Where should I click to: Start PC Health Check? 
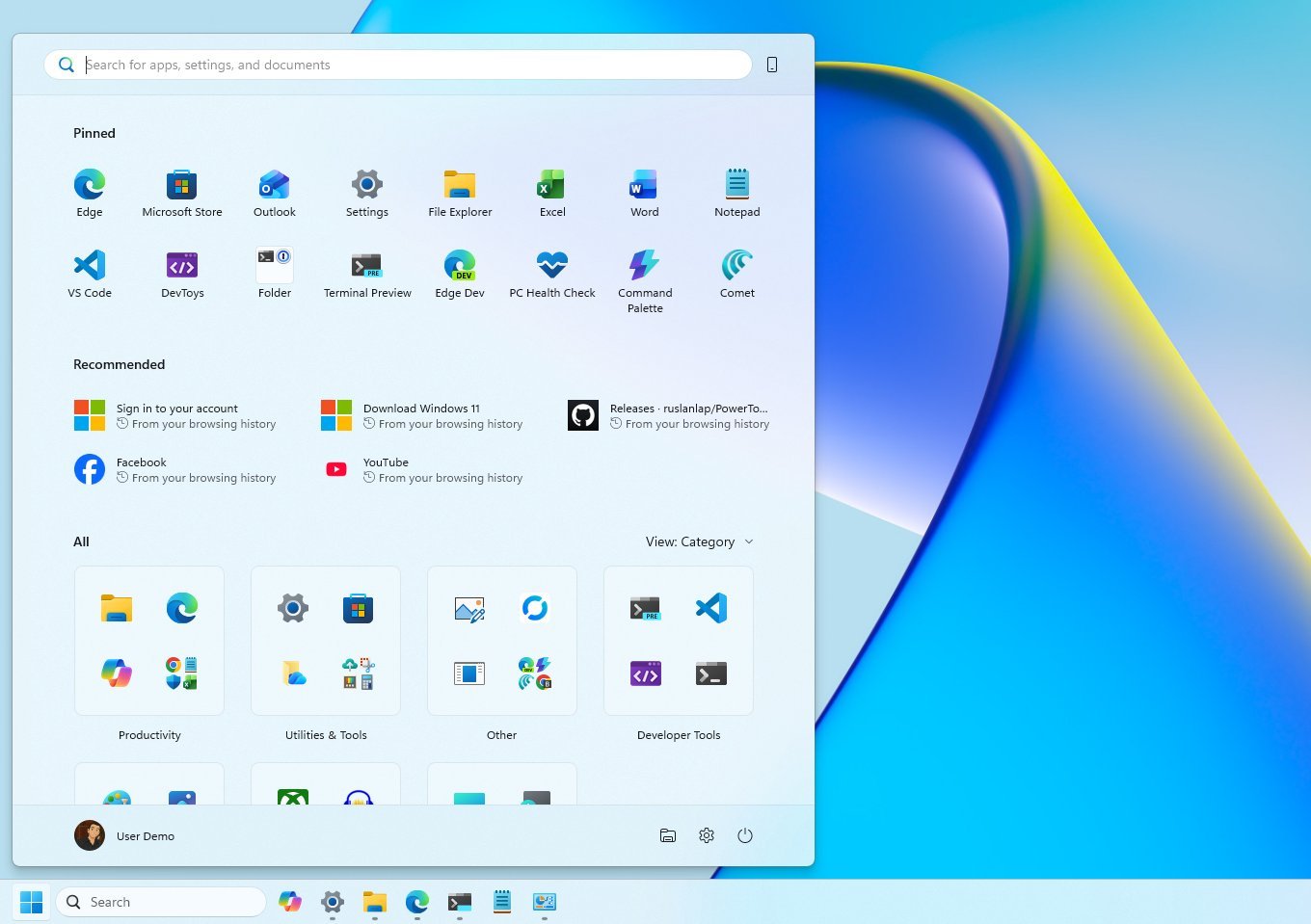[551, 271]
